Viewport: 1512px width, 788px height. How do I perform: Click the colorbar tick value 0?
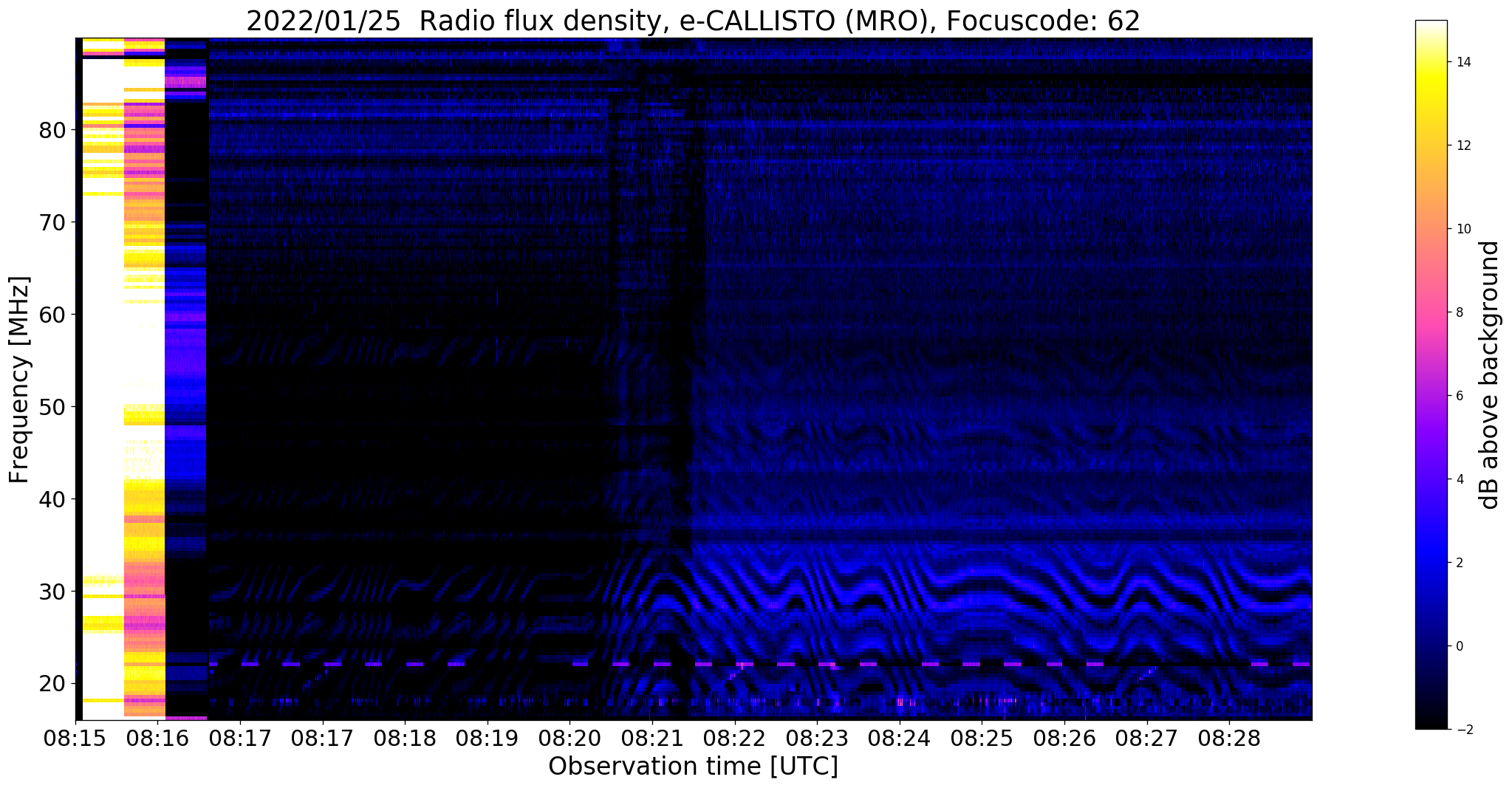point(1459,647)
